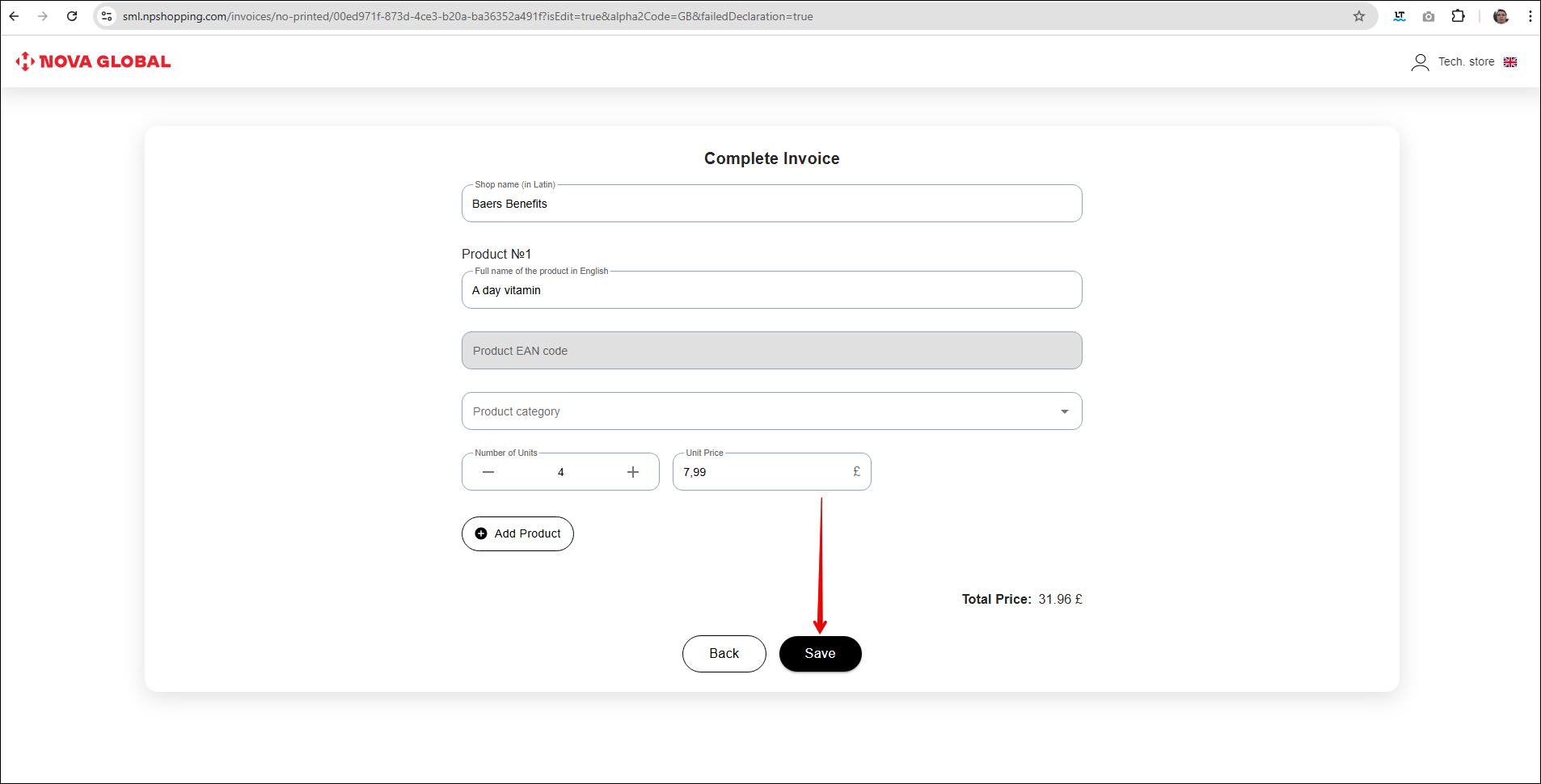This screenshot has width=1541, height=784.
Task: Reload the page in the browser
Action: (x=72, y=16)
